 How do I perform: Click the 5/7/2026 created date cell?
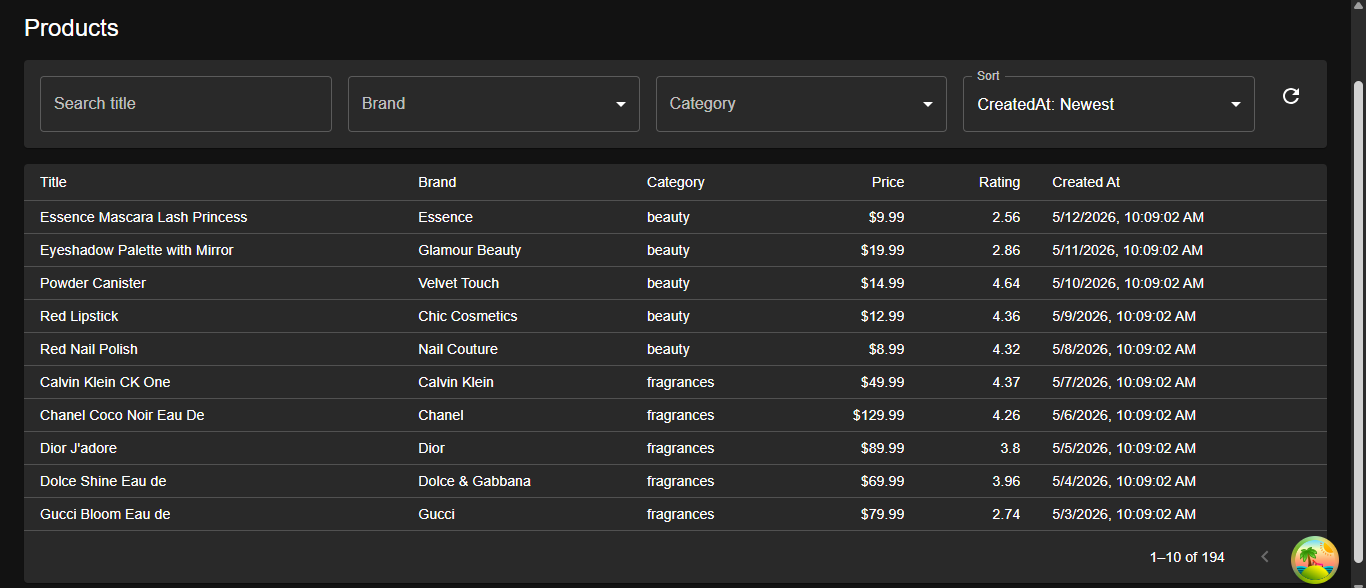click(x=1124, y=382)
